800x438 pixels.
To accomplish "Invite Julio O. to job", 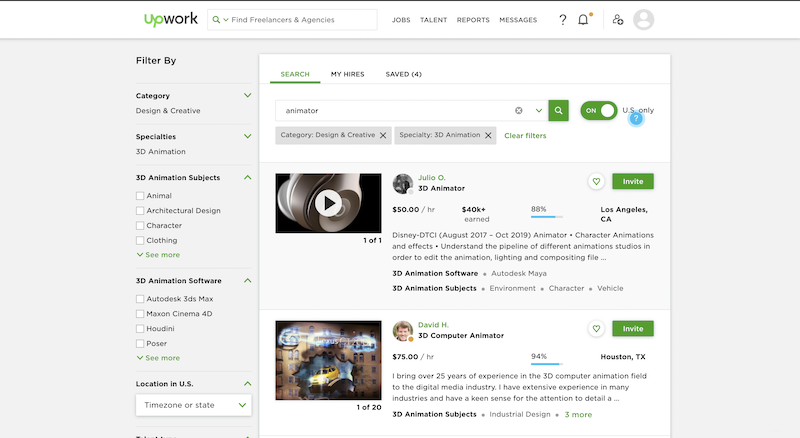I will pos(633,181).
